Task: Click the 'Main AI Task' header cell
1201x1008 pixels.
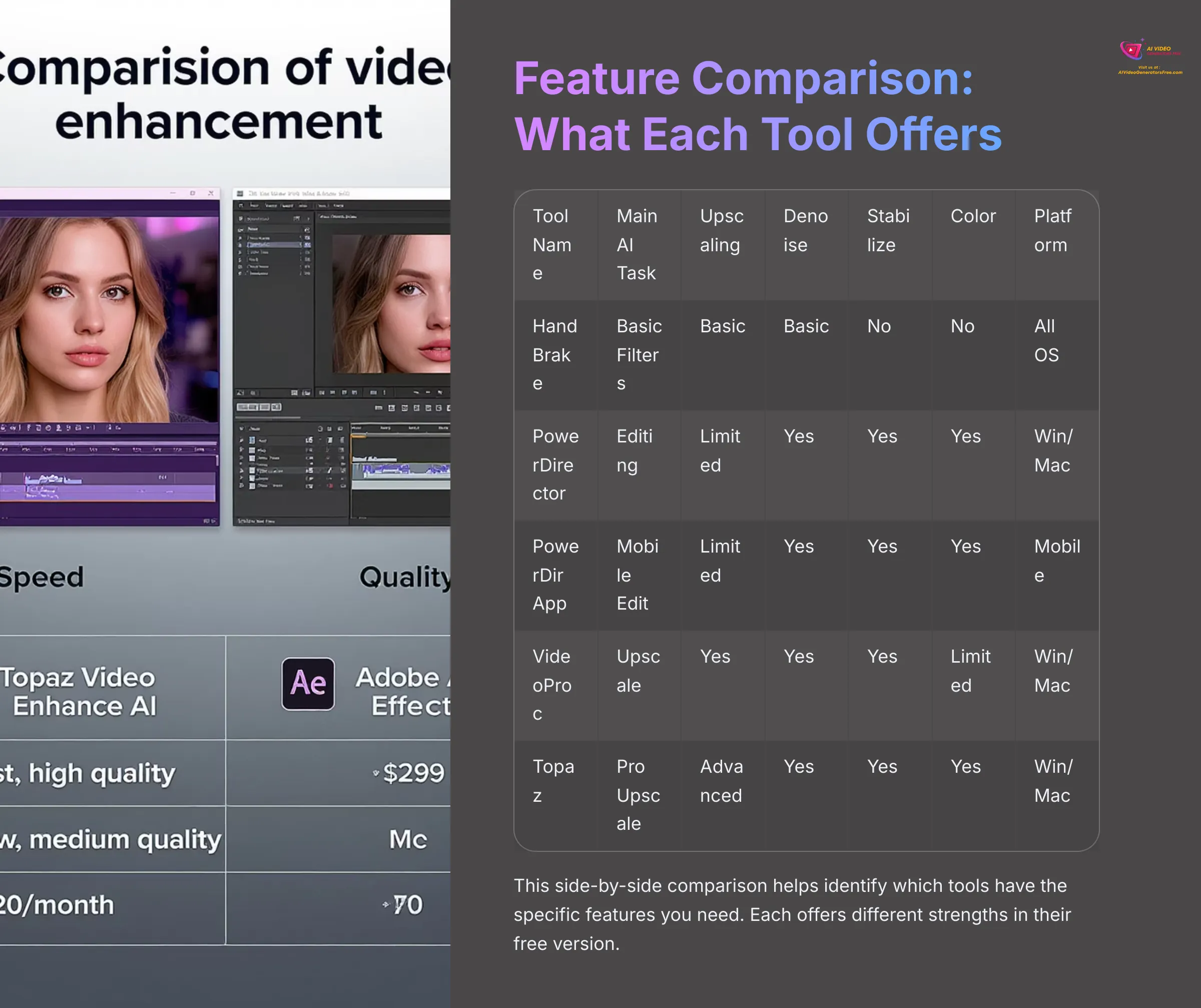Action: tap(640, 245)
